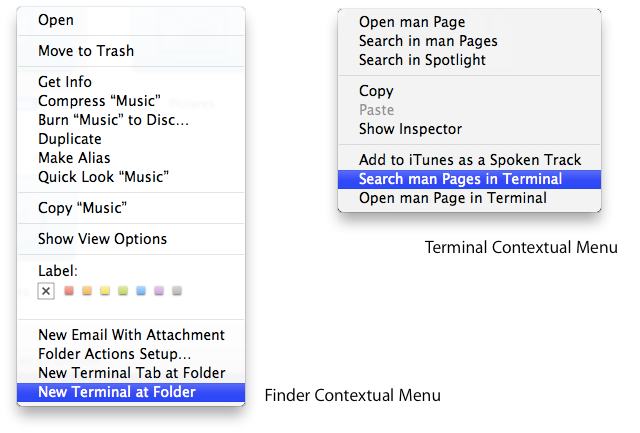640x433 pixels.
Task: Apply the blue label color
Action: click(141, 291)
